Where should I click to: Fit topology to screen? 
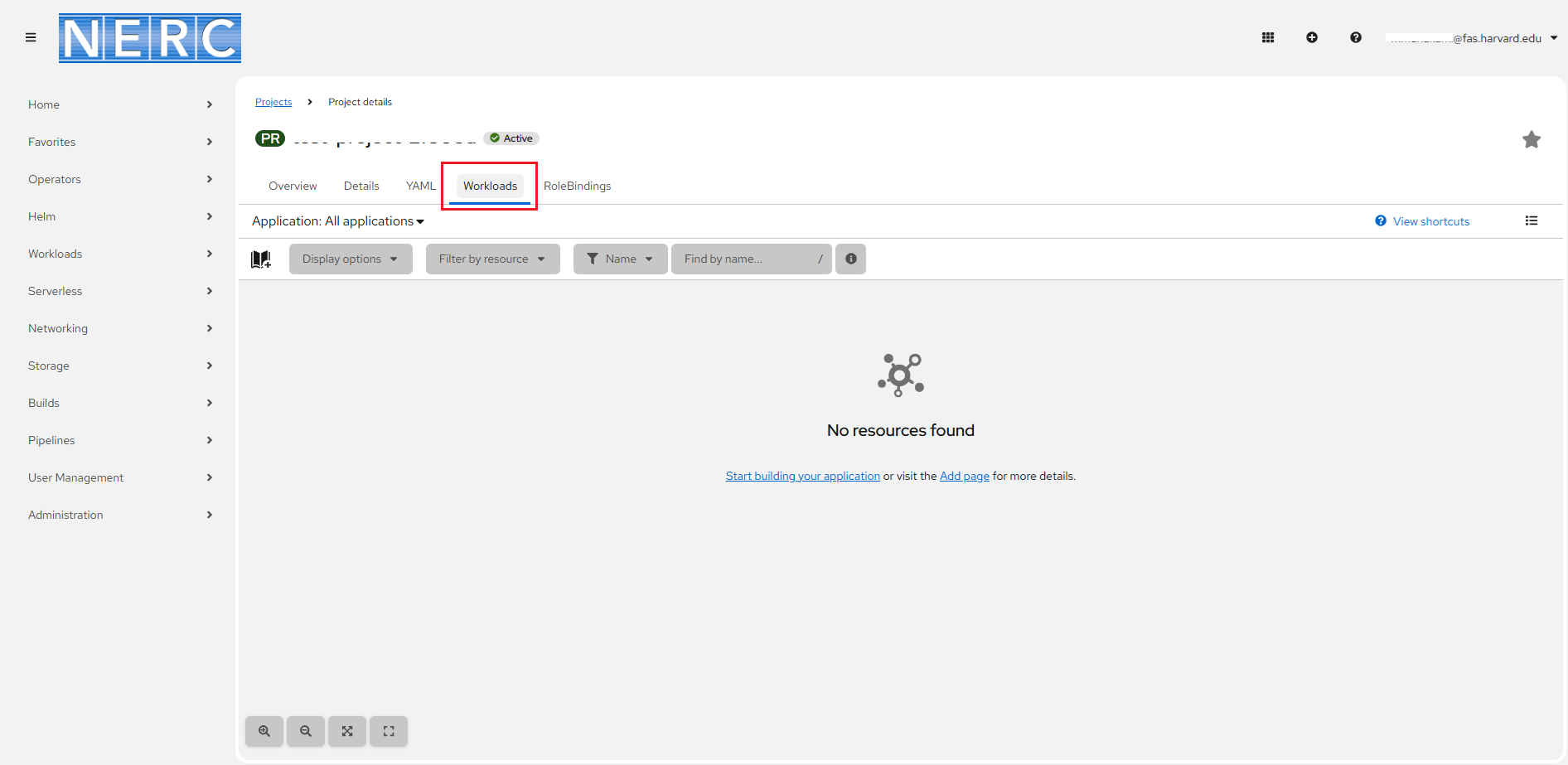(347, 731)
